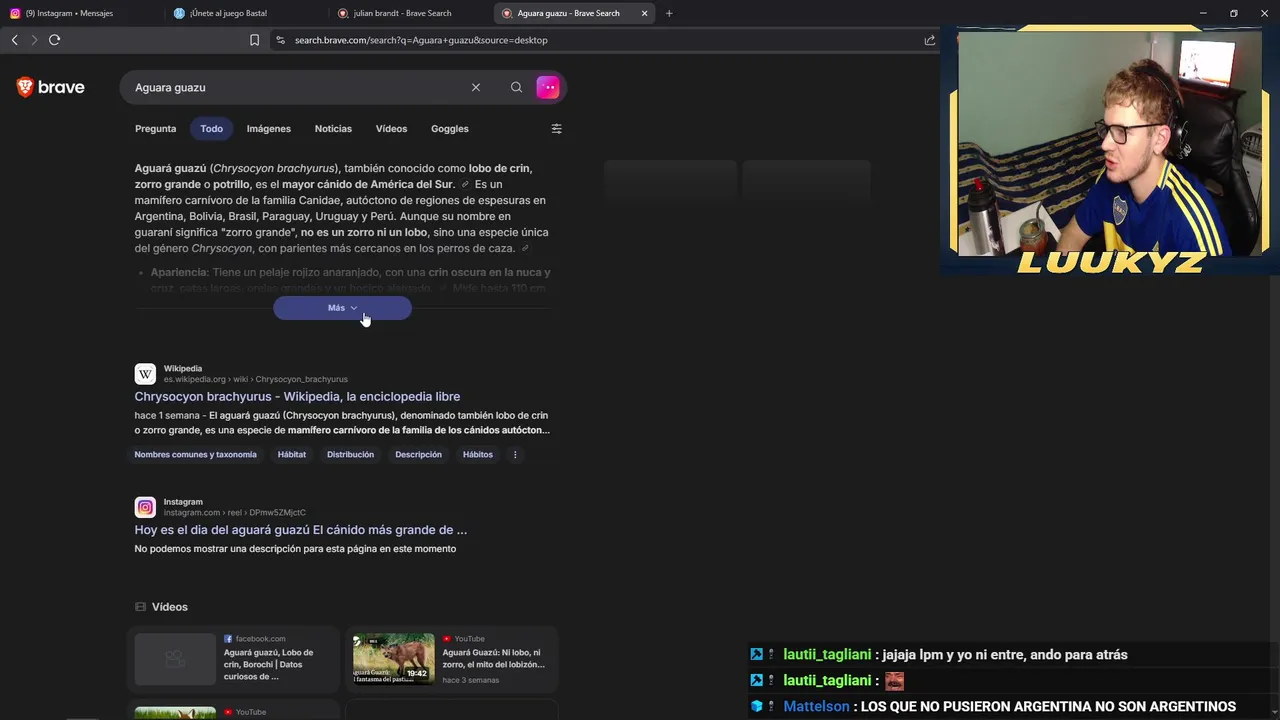Jump to Descripción section link
Image resolution: width=1280 pixels, height=720 pixels.
coord(418,455)
